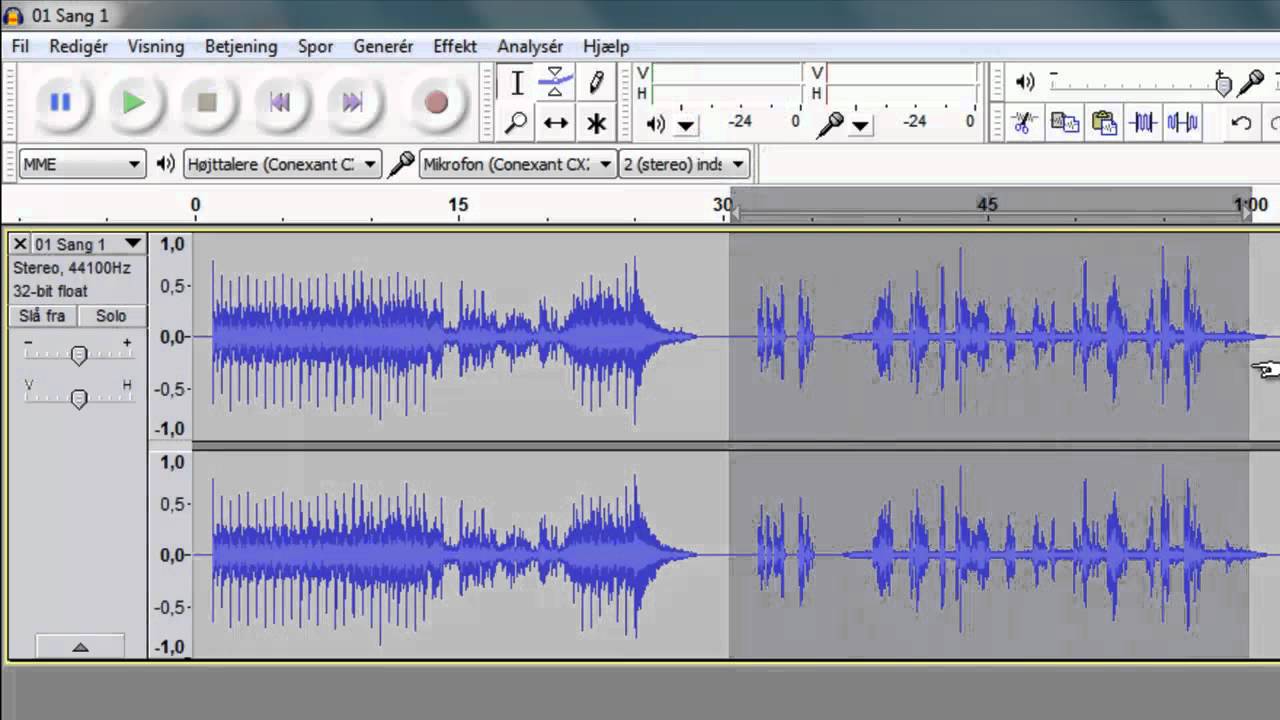Cut the selection with the scissors icon

tap(1022, 123)
